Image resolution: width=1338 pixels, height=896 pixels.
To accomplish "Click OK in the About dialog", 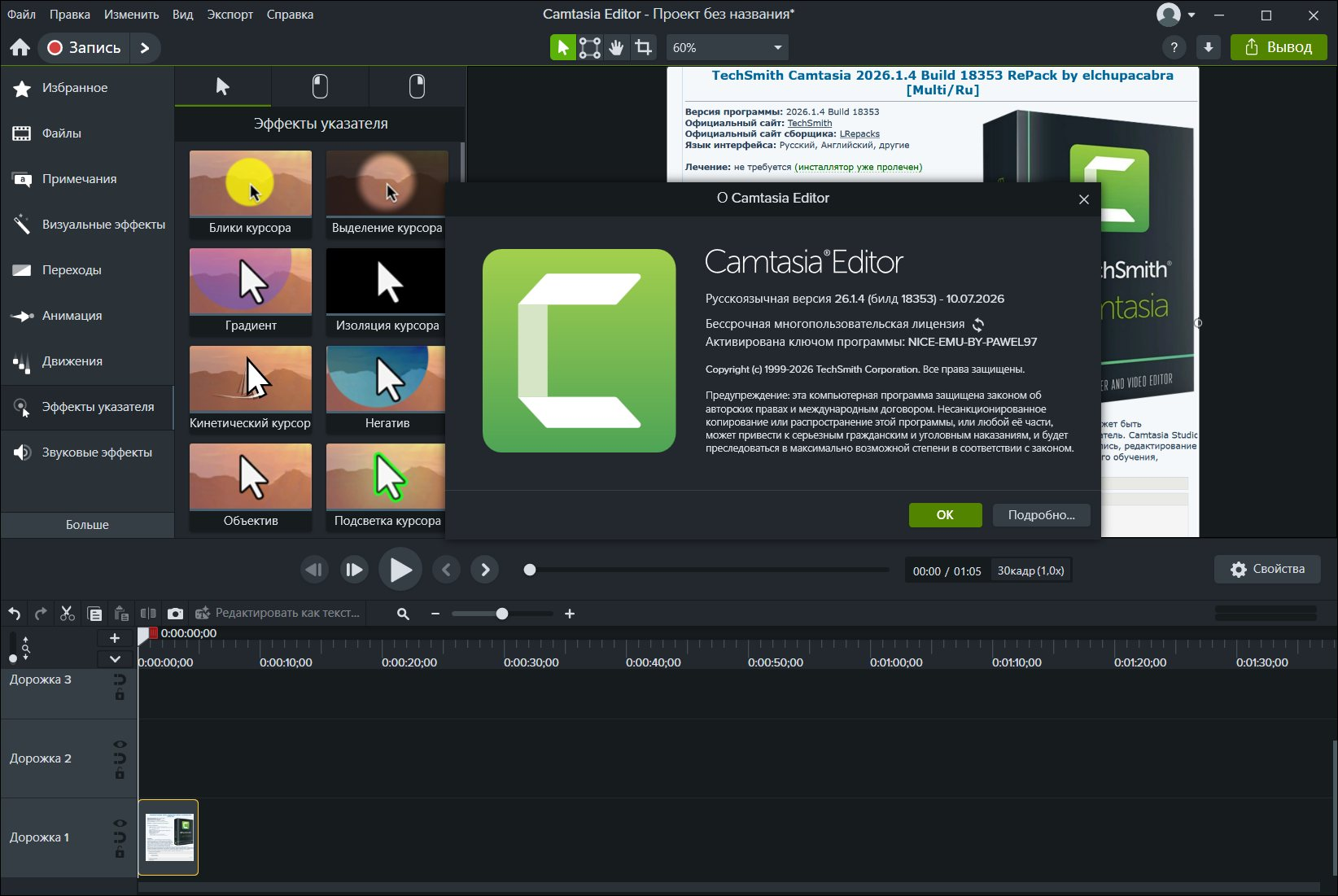I will [945, 515].
